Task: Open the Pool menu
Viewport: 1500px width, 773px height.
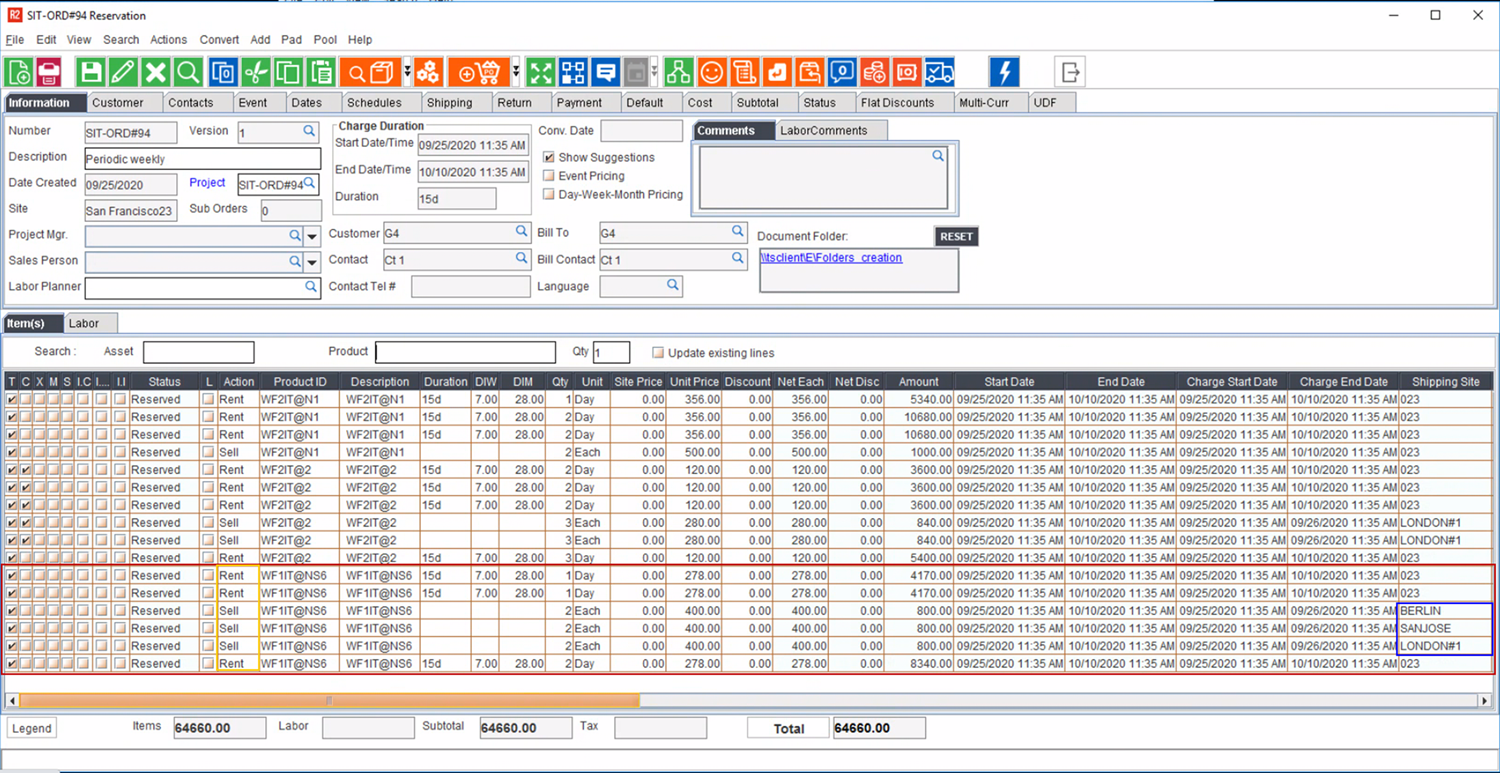Action: [x=324, y=39]
